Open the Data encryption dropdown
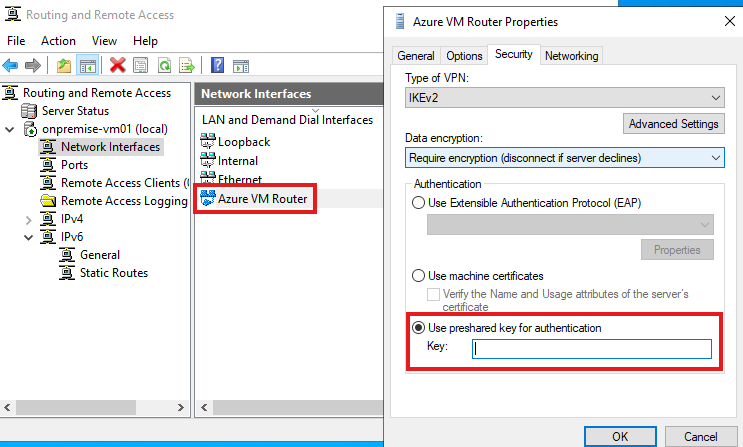Screen dimensions: 743x447 (x=564, y=157)
